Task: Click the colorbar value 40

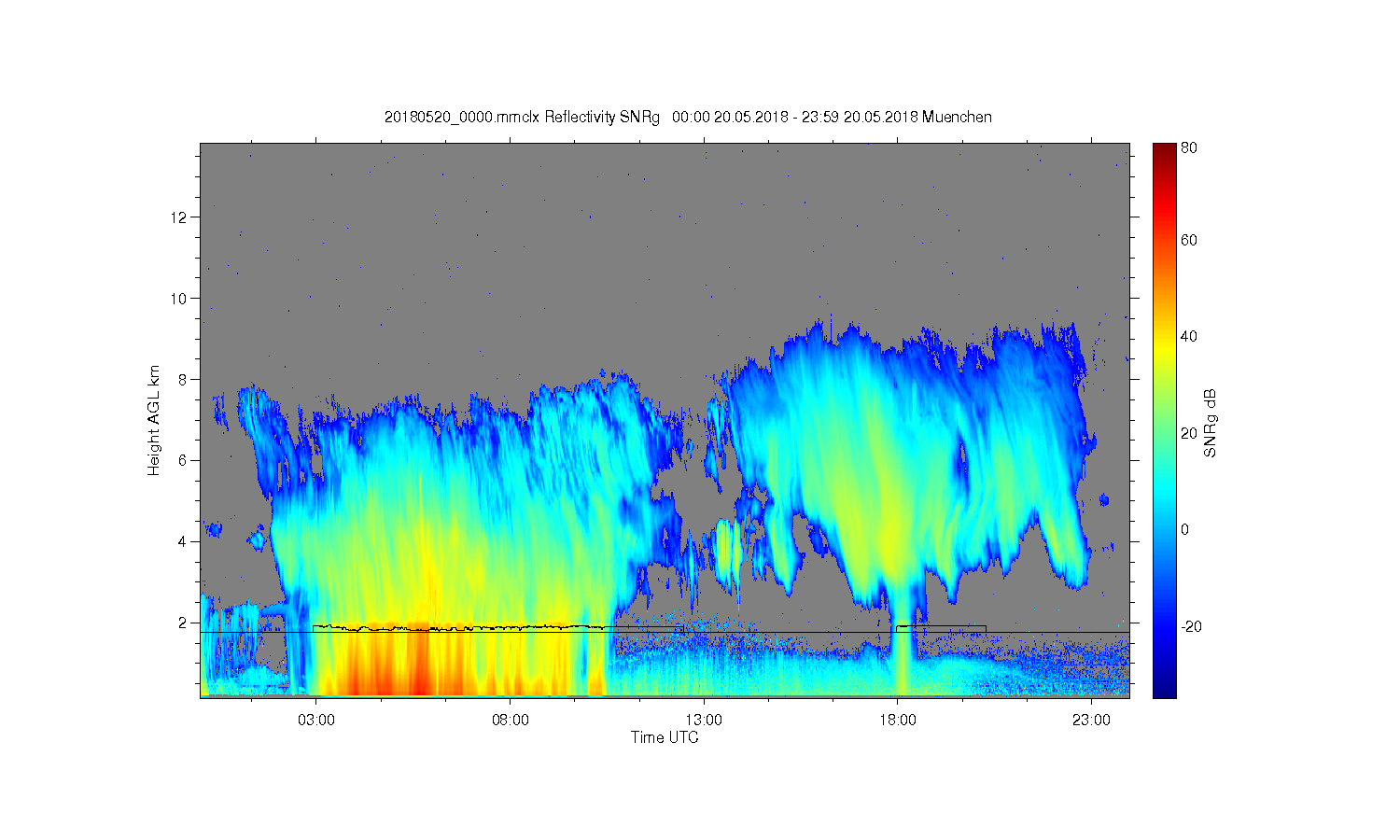Action: (1189, 337)
